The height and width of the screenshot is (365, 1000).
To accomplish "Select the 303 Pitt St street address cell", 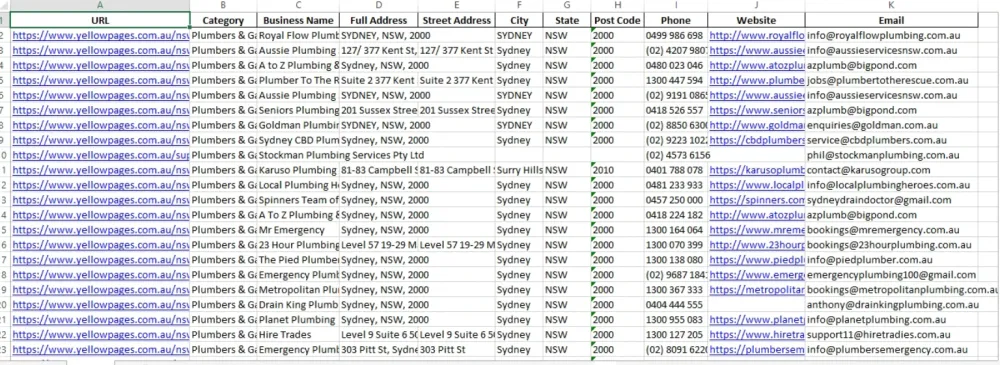I will click(457, 350).
